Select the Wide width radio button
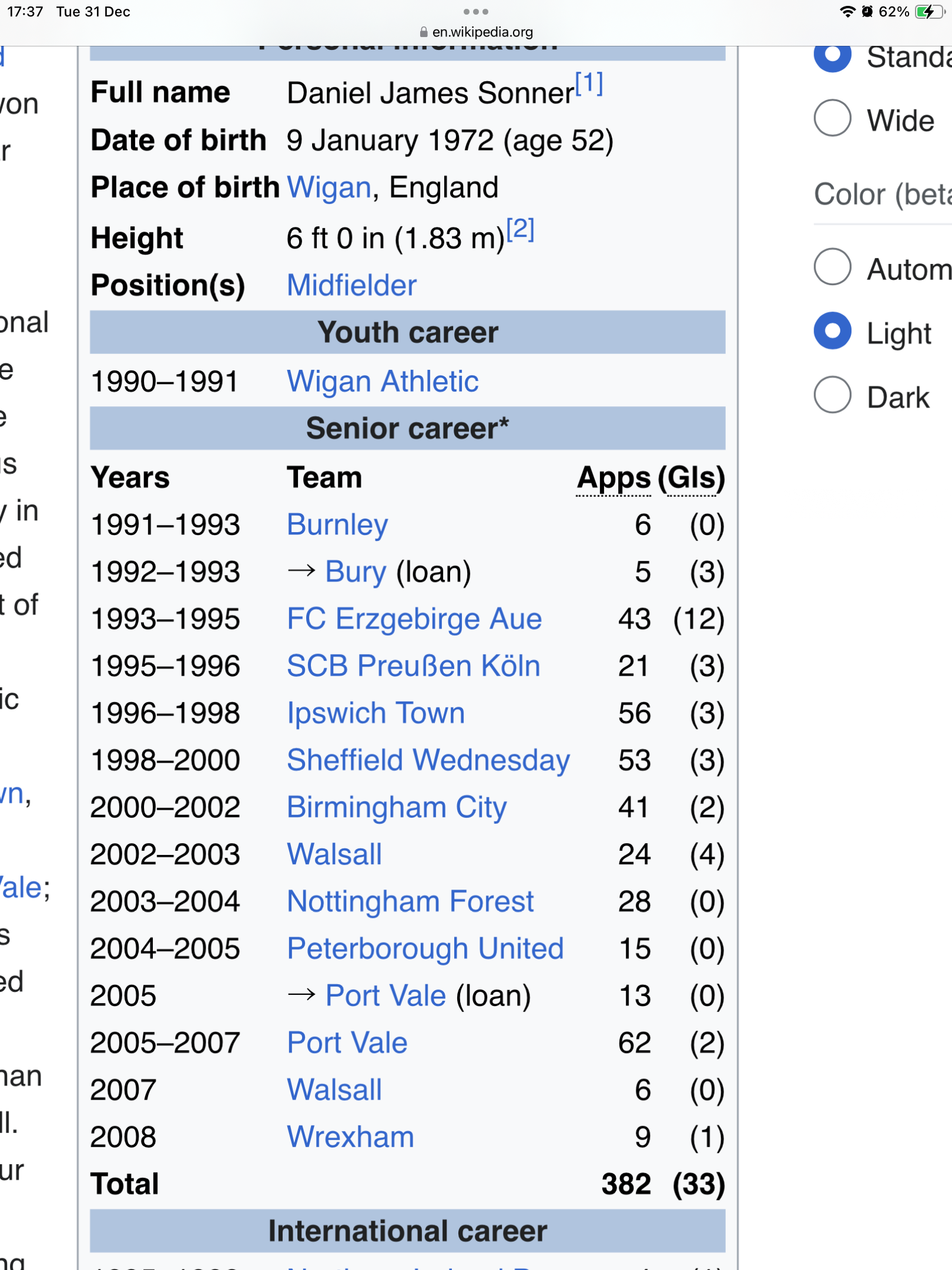Screen dimensions: 952x1270 [x=832, y=118]
